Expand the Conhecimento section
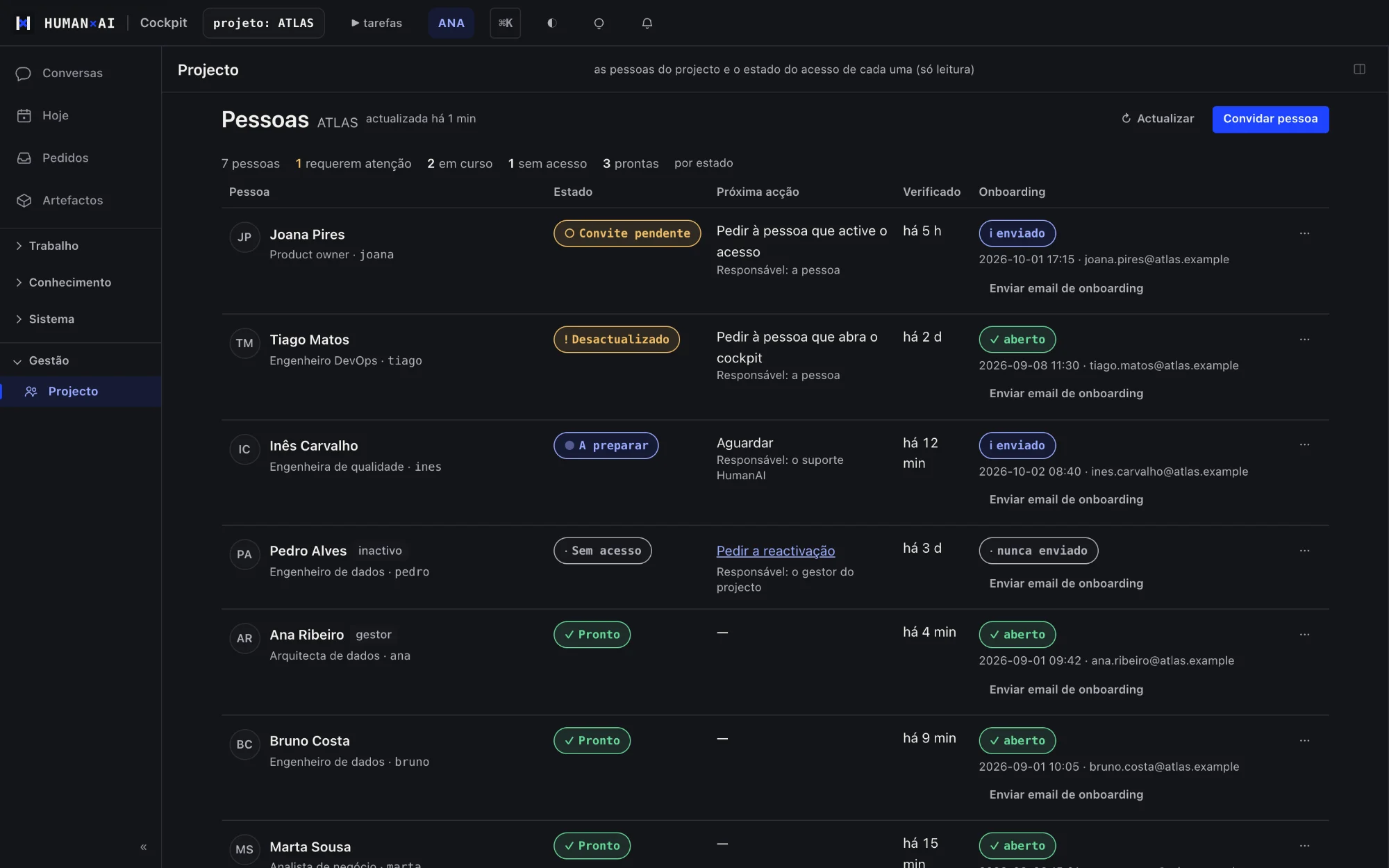This screenshot has height=868, width=1389. coord(81,283)
